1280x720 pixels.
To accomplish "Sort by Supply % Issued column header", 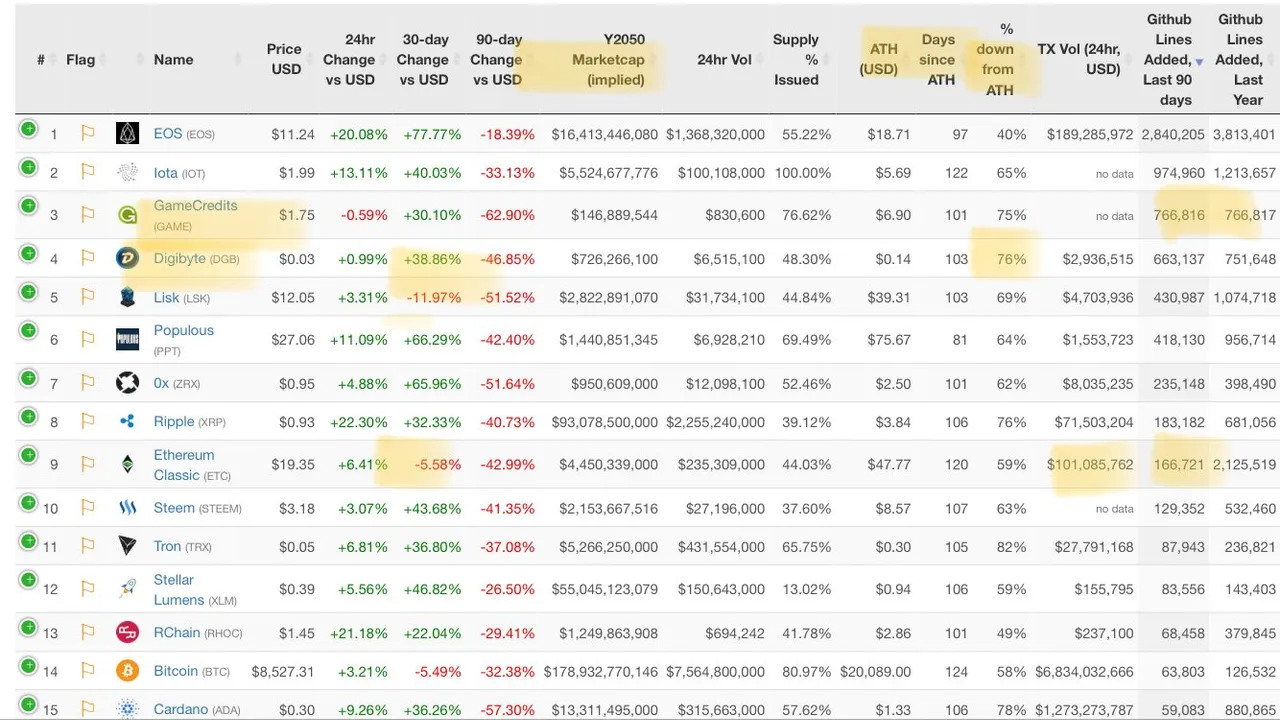I will click(797, 59).
